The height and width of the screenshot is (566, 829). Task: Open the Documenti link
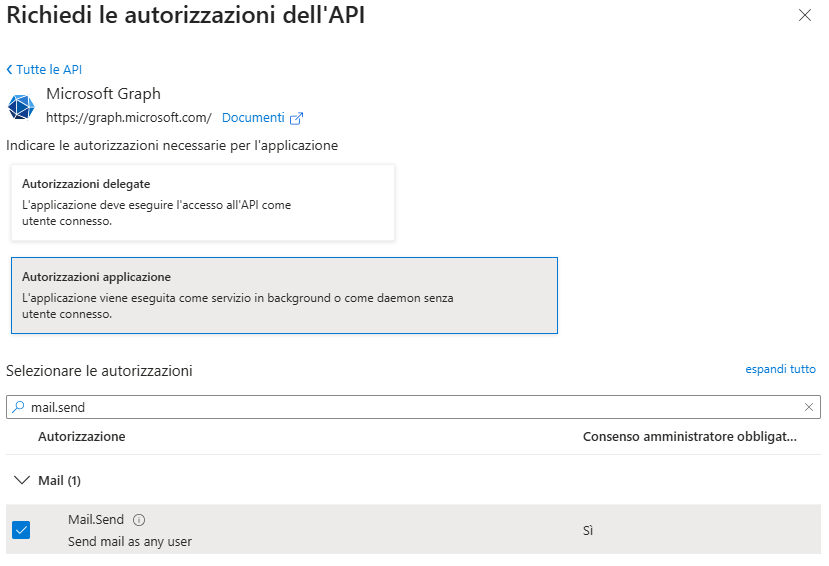pos(253,118)
